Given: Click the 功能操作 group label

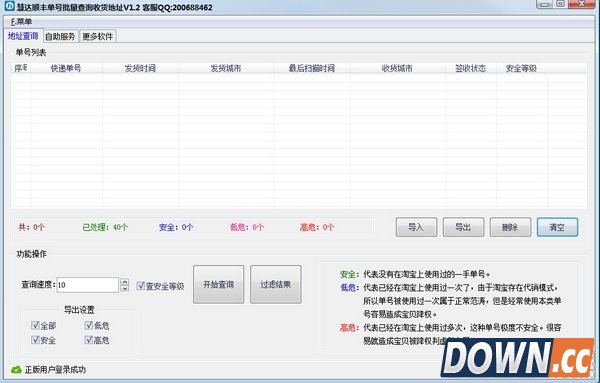Looking at the screenshot, I should 31,254.
